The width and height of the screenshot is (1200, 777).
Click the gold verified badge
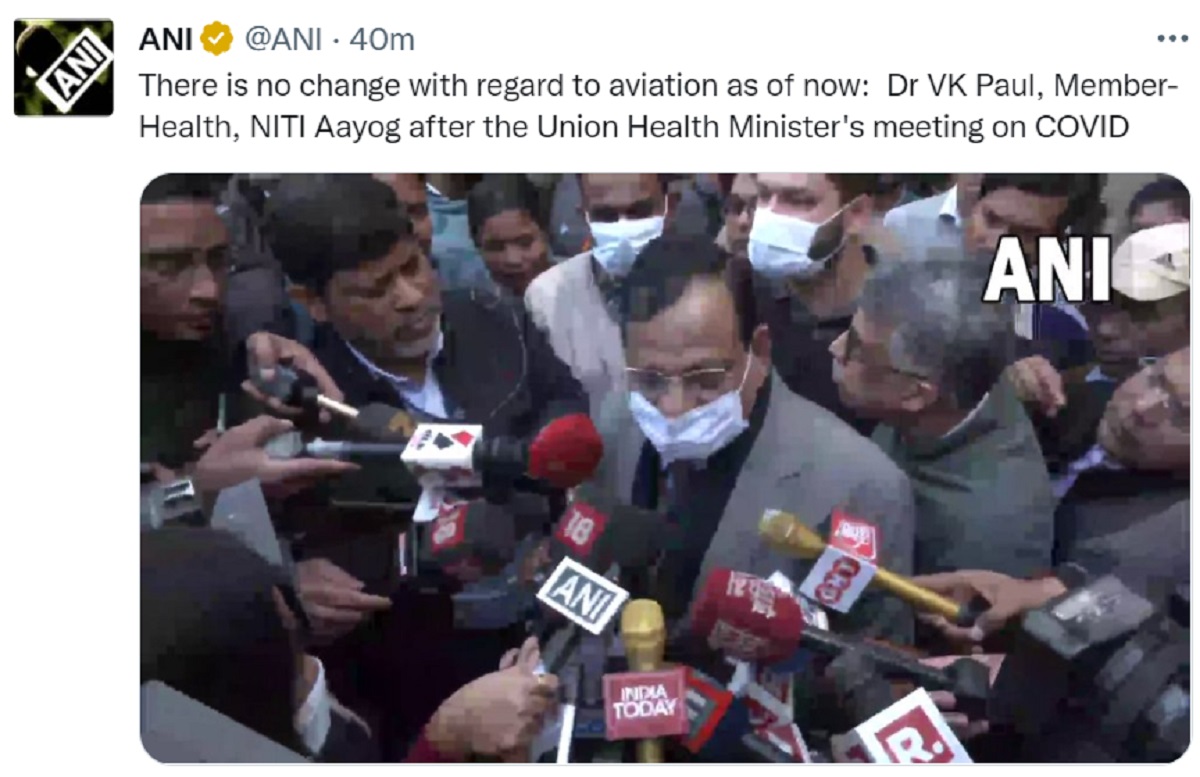coord(217,39)
